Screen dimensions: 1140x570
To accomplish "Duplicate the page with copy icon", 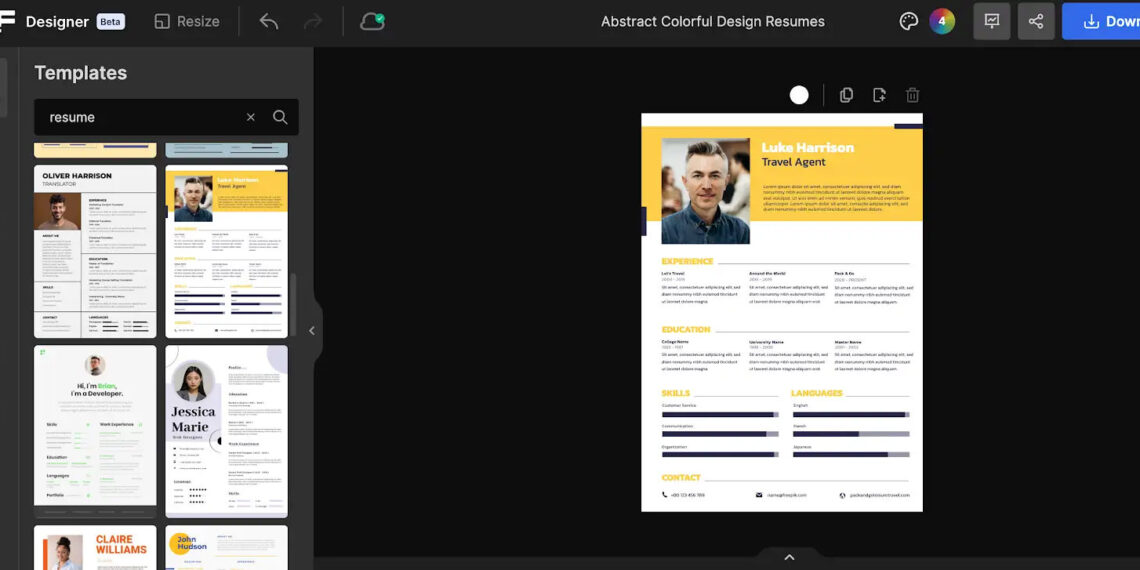I will (846, 95).
